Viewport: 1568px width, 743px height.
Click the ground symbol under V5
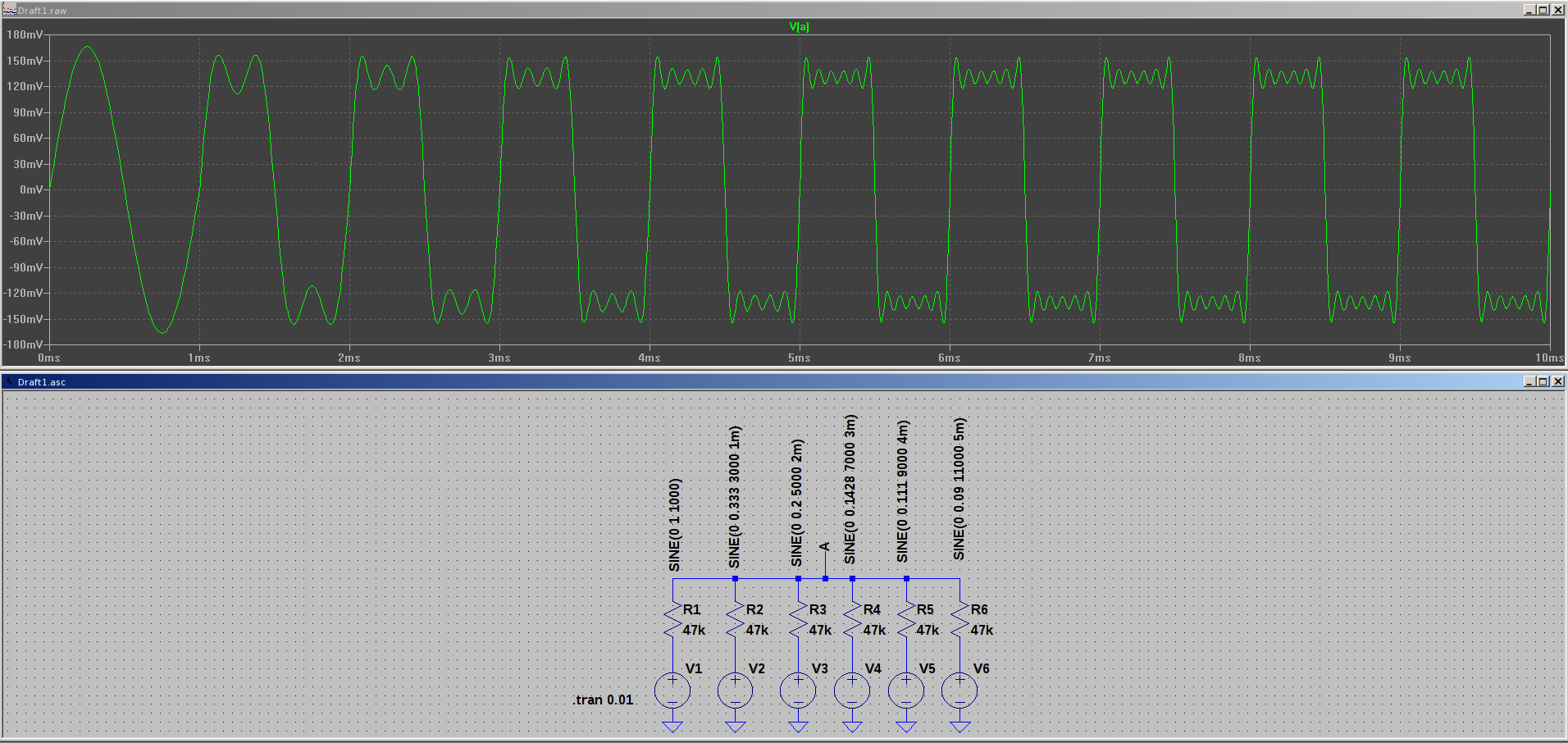point(906,727)
